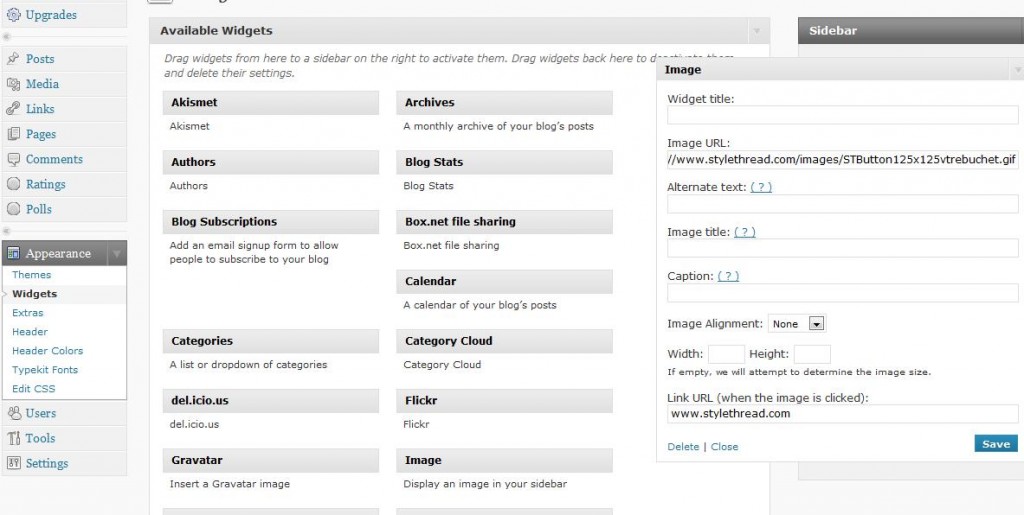Select Header Colors submenu item

click(48, 351)
